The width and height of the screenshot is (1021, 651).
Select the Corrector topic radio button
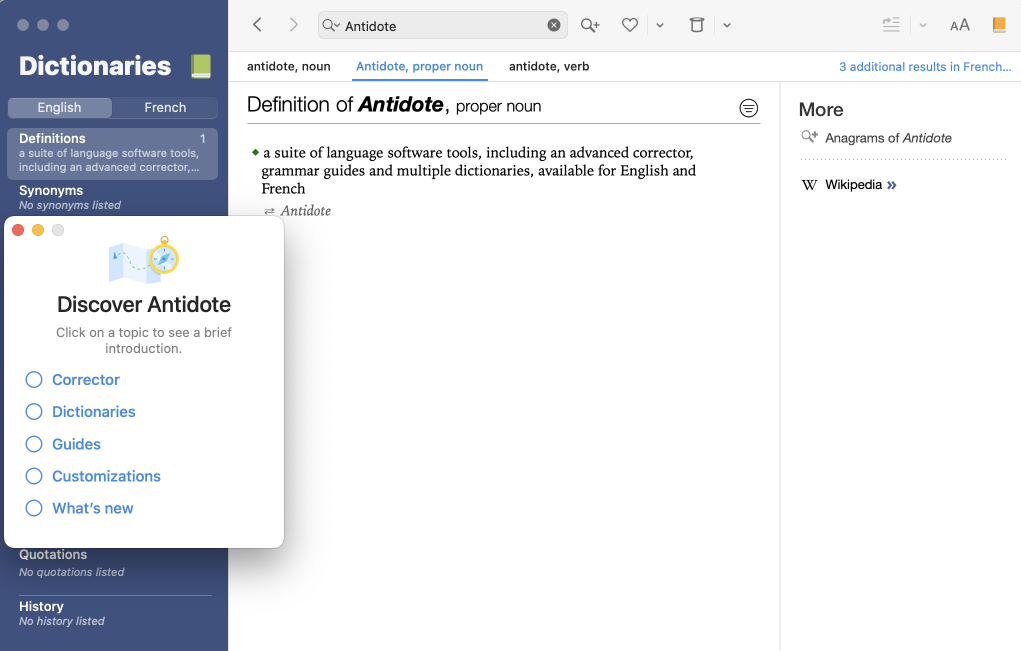34,380
